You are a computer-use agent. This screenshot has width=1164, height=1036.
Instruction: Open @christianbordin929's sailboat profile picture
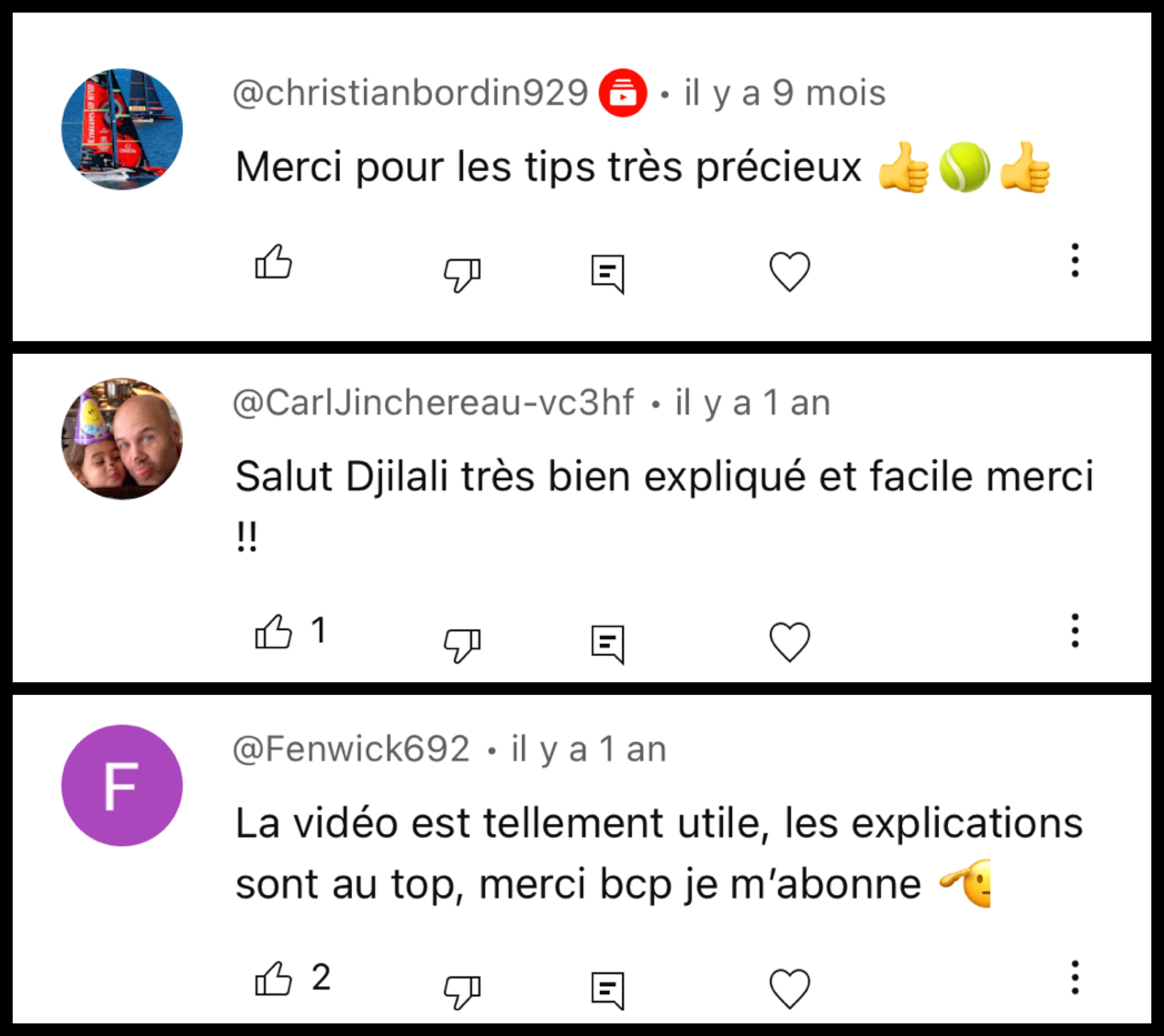(x=122, y=129)
